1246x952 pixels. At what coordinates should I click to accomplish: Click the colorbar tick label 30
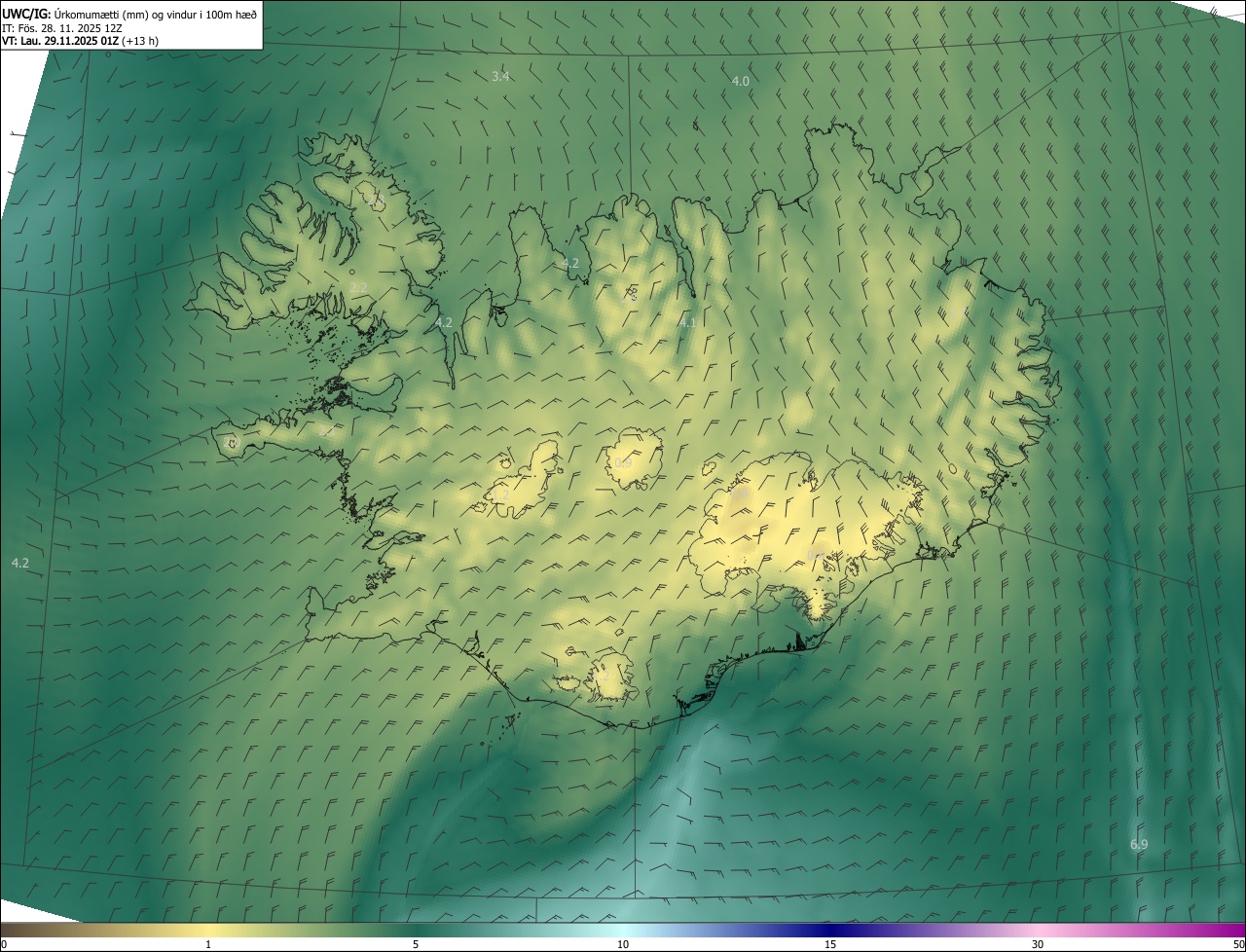(x=1038, y=944)
